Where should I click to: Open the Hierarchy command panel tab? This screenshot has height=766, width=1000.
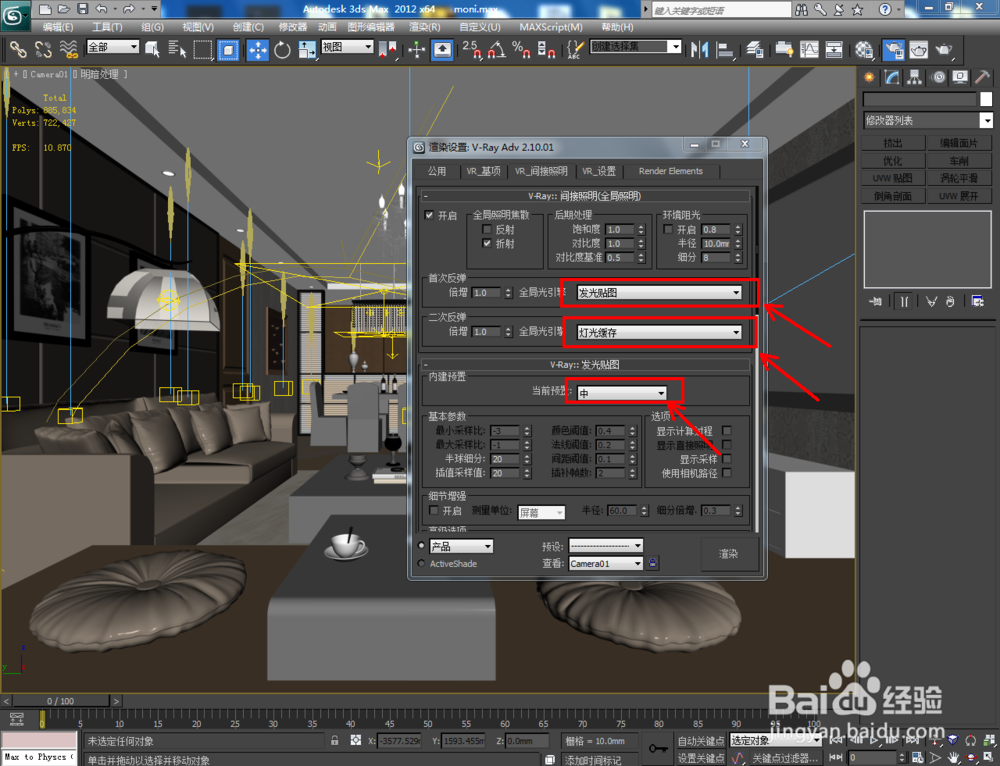pos(915,77)
